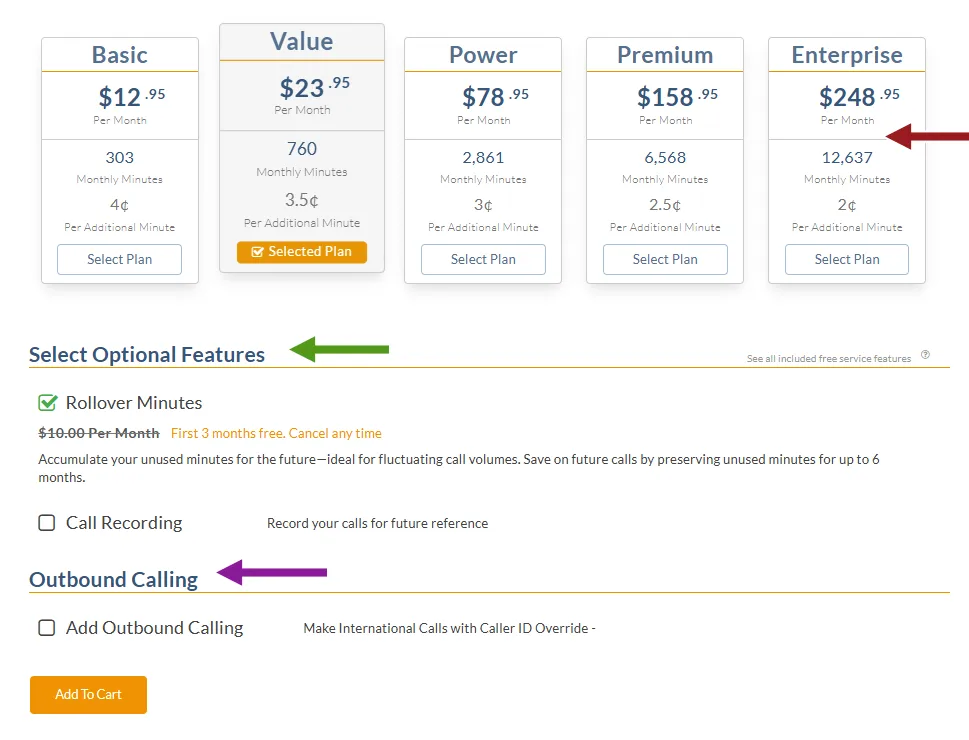
Task: Choose Select Plan under Power
Action: (x=483, y=260)
